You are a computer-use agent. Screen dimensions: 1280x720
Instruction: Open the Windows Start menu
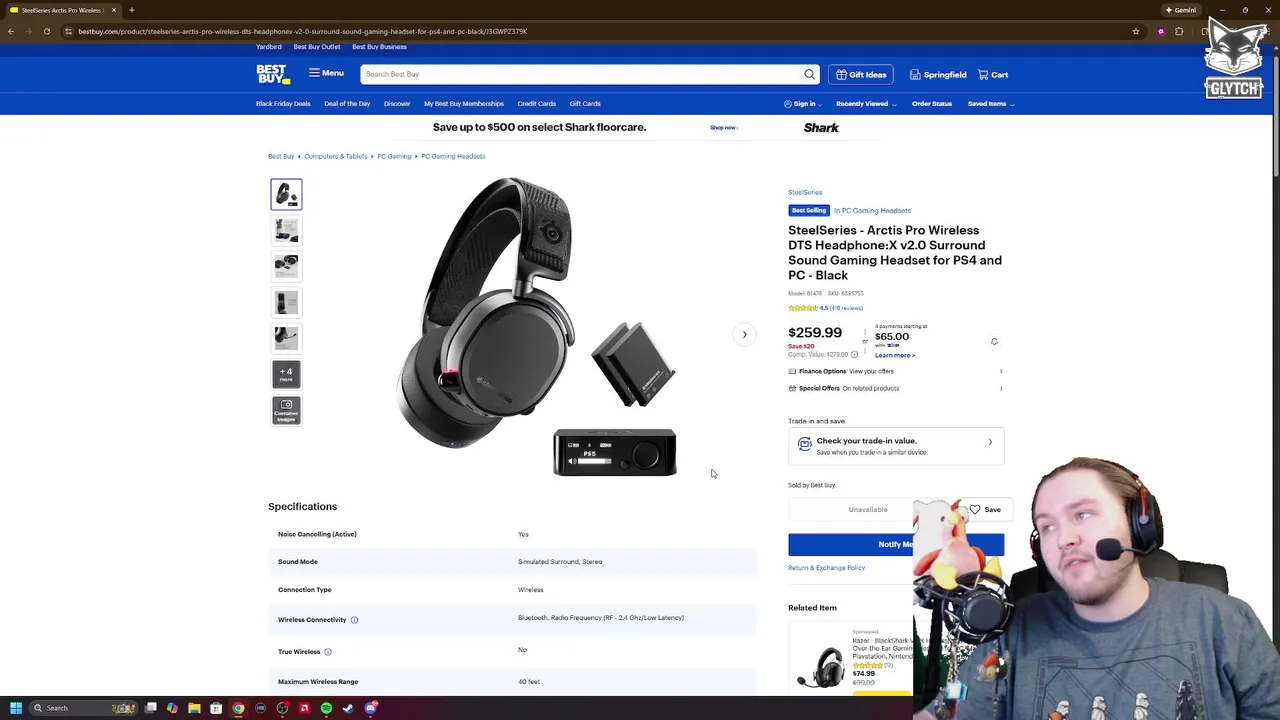(x=15, y=708)
